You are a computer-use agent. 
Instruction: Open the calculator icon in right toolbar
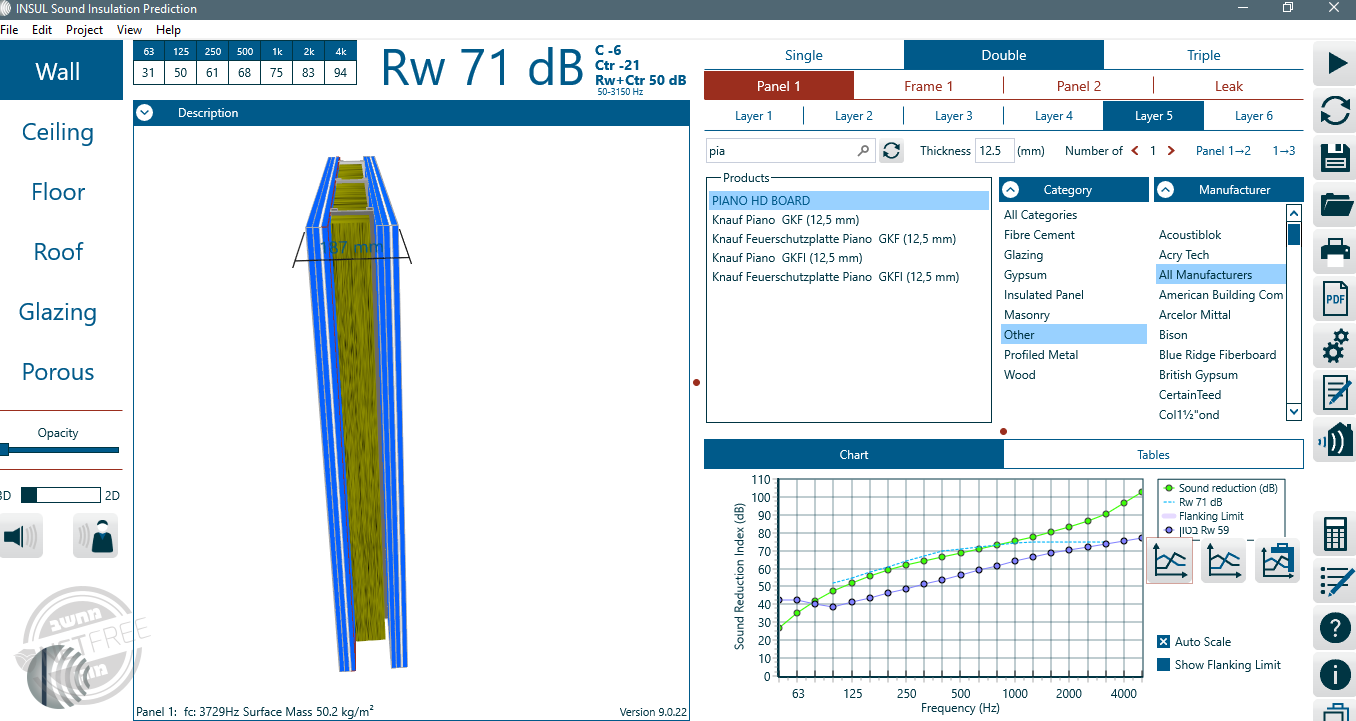(1335, 534)
